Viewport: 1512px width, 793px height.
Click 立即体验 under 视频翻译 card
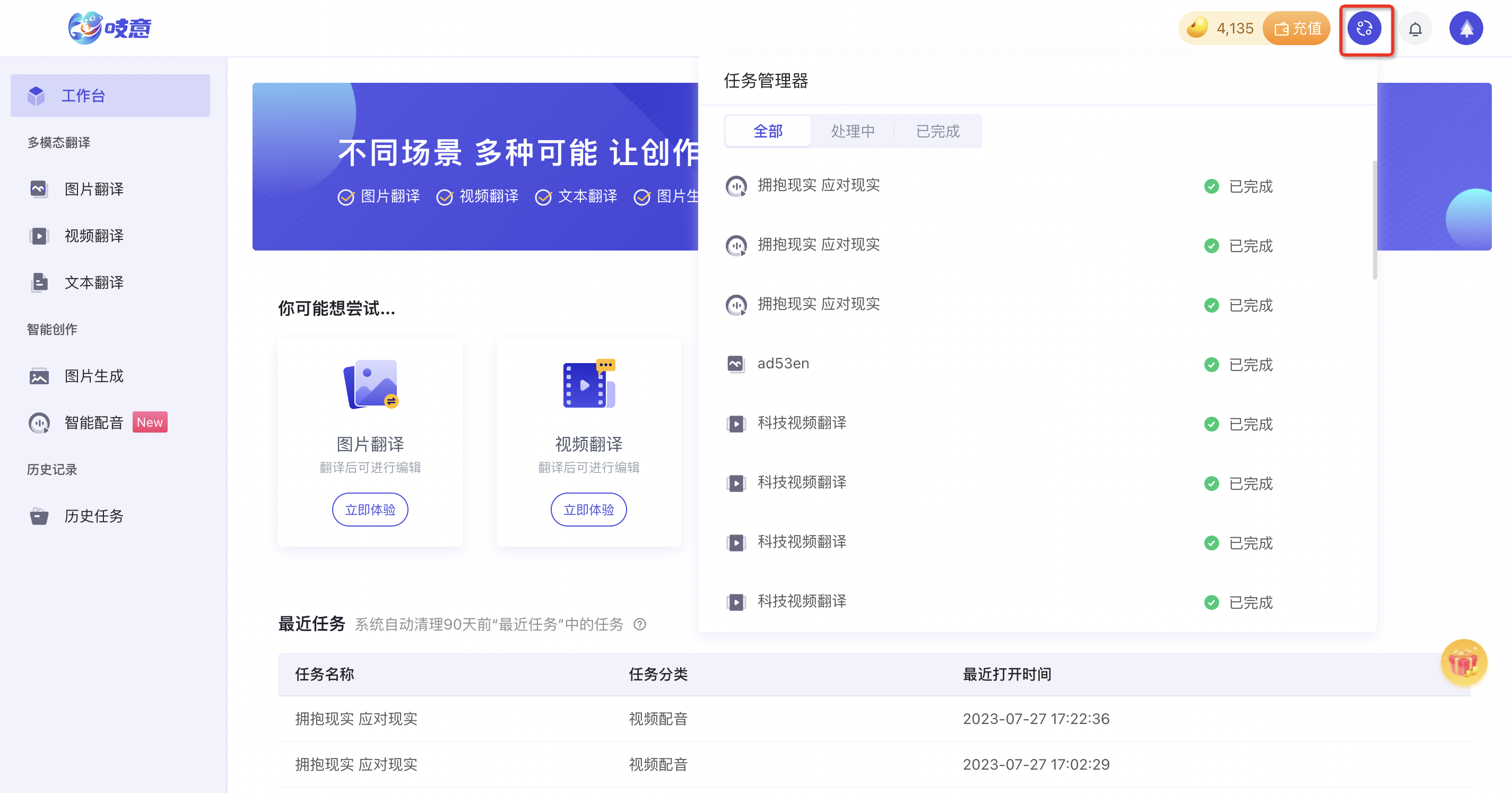(588, 509)
